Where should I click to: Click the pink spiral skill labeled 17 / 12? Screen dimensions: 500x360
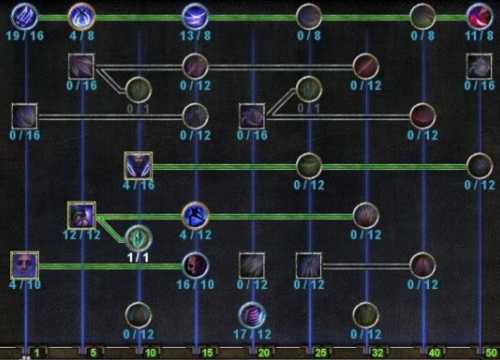point(252,315)
